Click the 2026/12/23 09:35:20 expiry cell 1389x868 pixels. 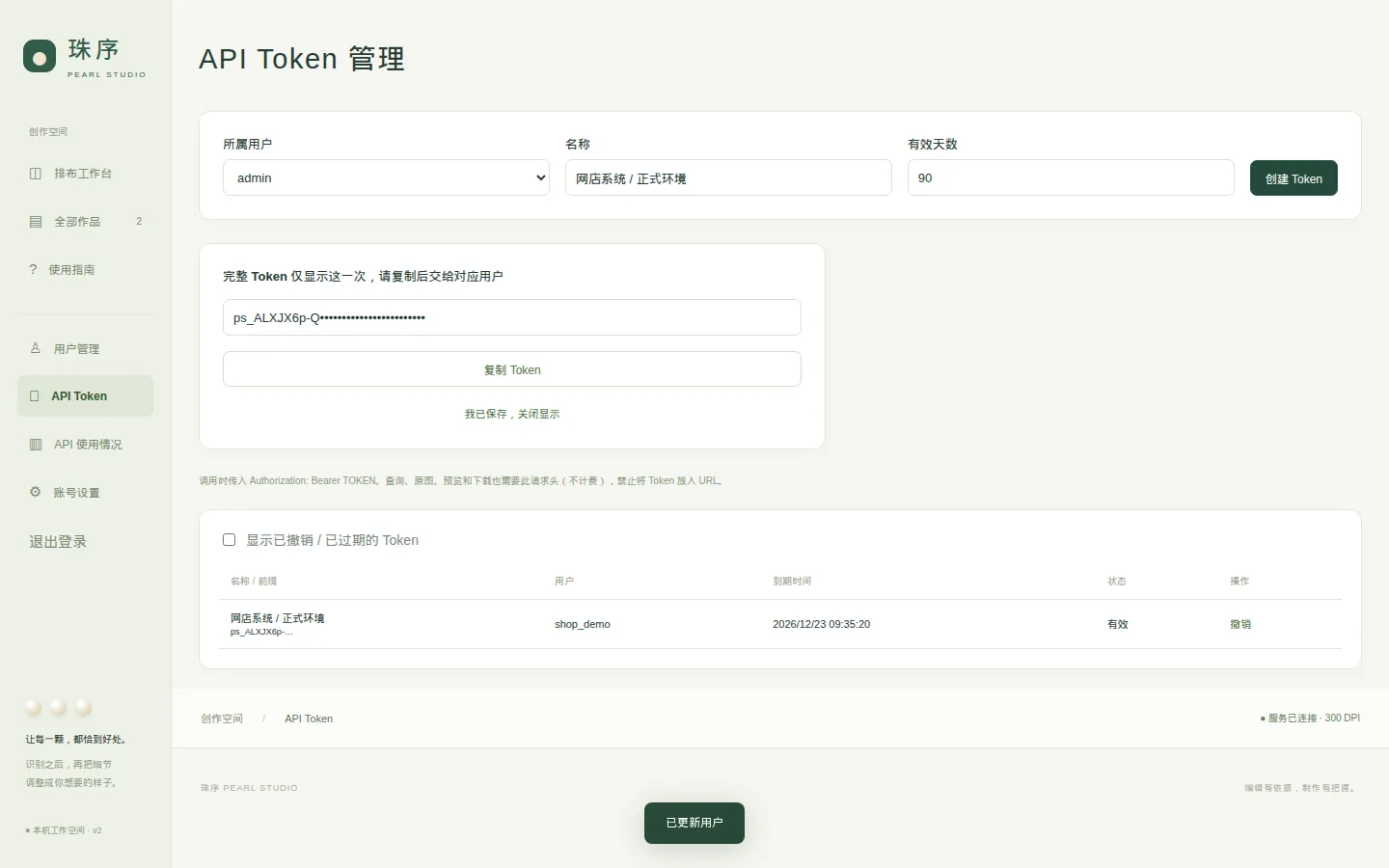(x=822, y=624)
